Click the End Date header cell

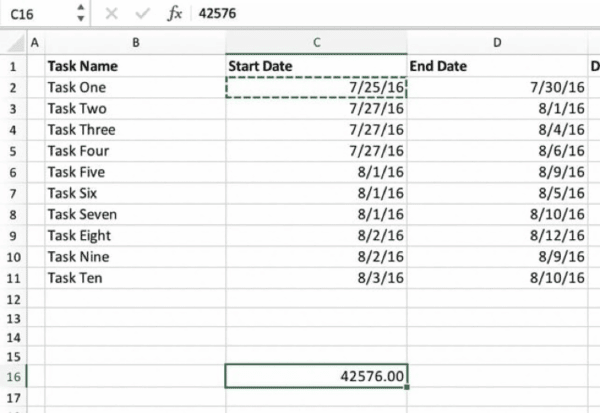pyautogui.click(x=497, y=66)
